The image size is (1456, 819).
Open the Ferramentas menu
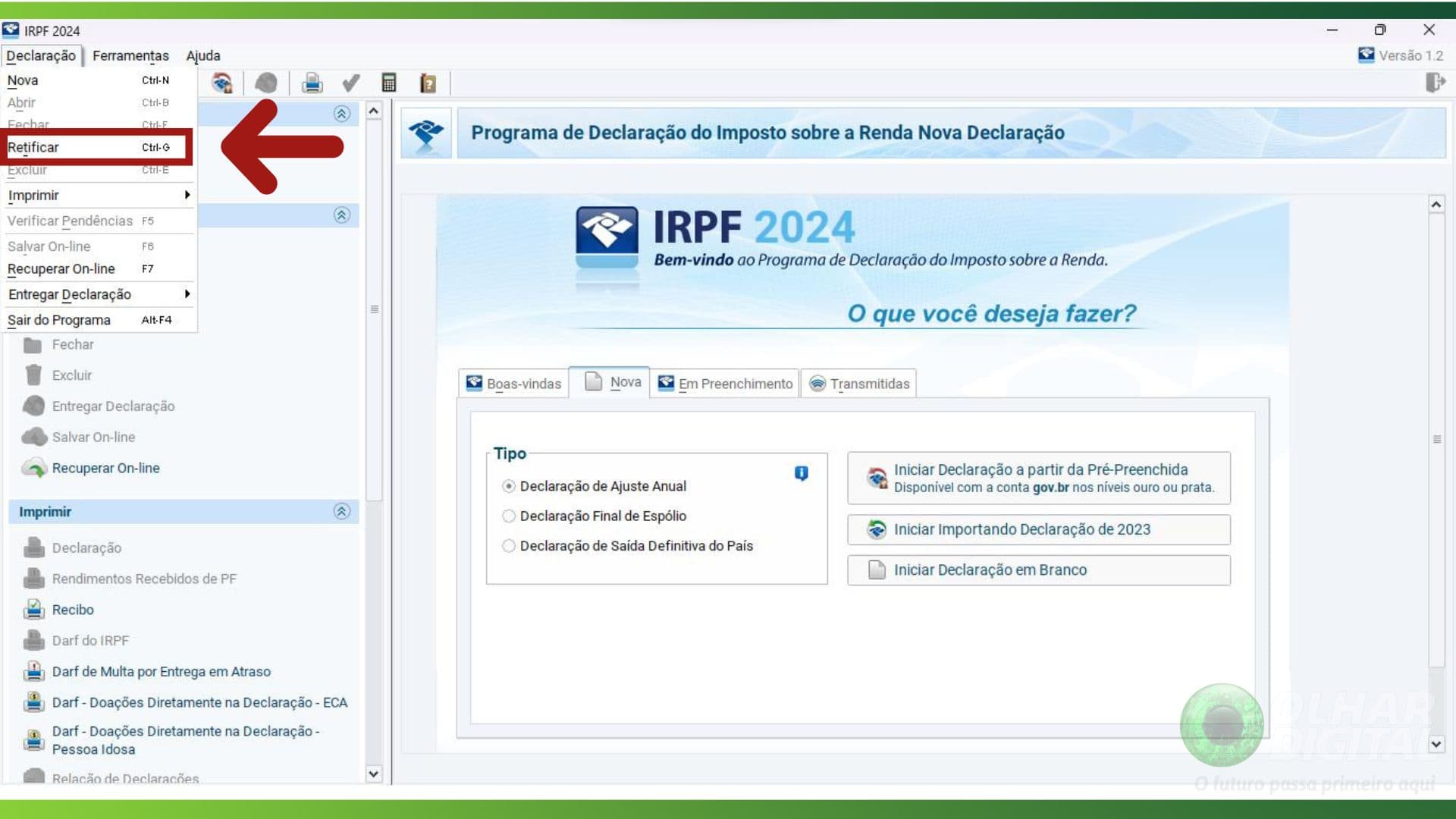pyautogui.click(x=130, y=55)
